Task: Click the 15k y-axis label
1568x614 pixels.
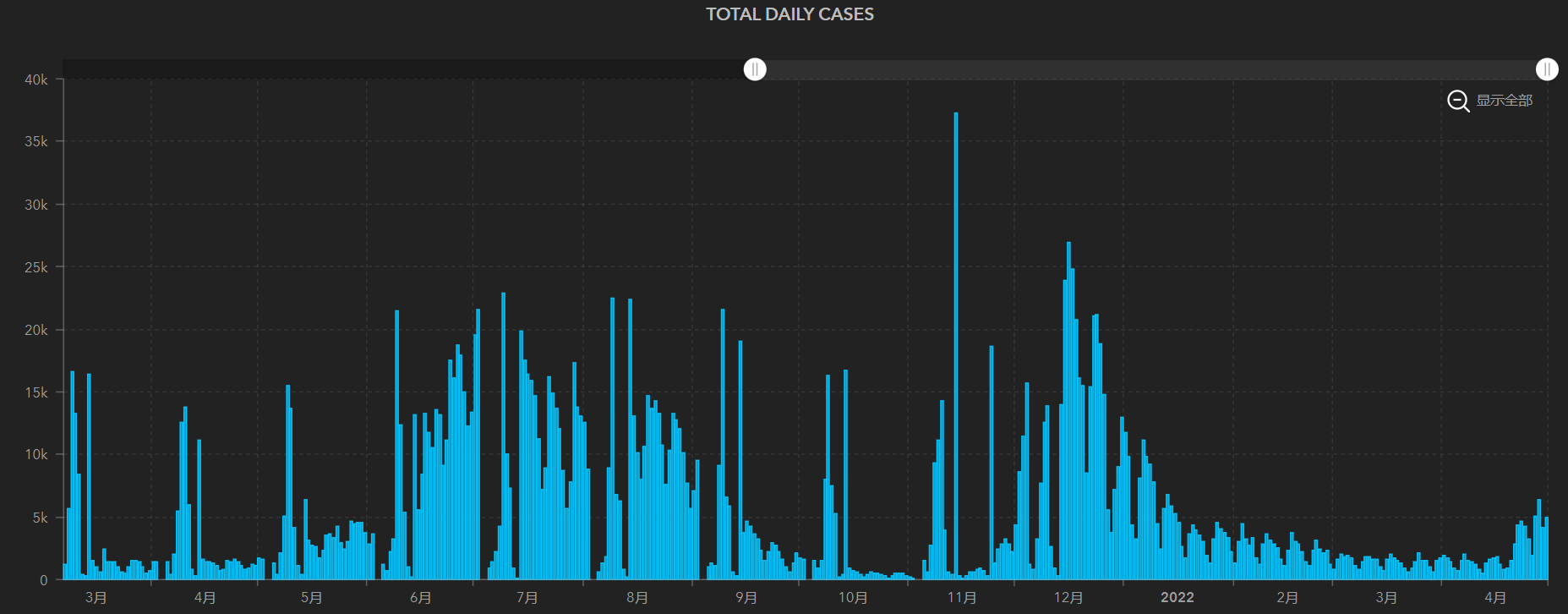Action: (x=36, y=392)
